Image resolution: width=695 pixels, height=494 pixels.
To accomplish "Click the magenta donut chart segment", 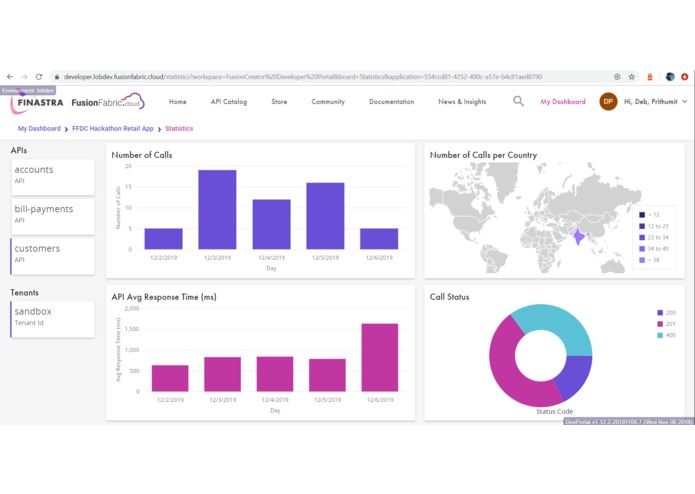I will [505, 370].
